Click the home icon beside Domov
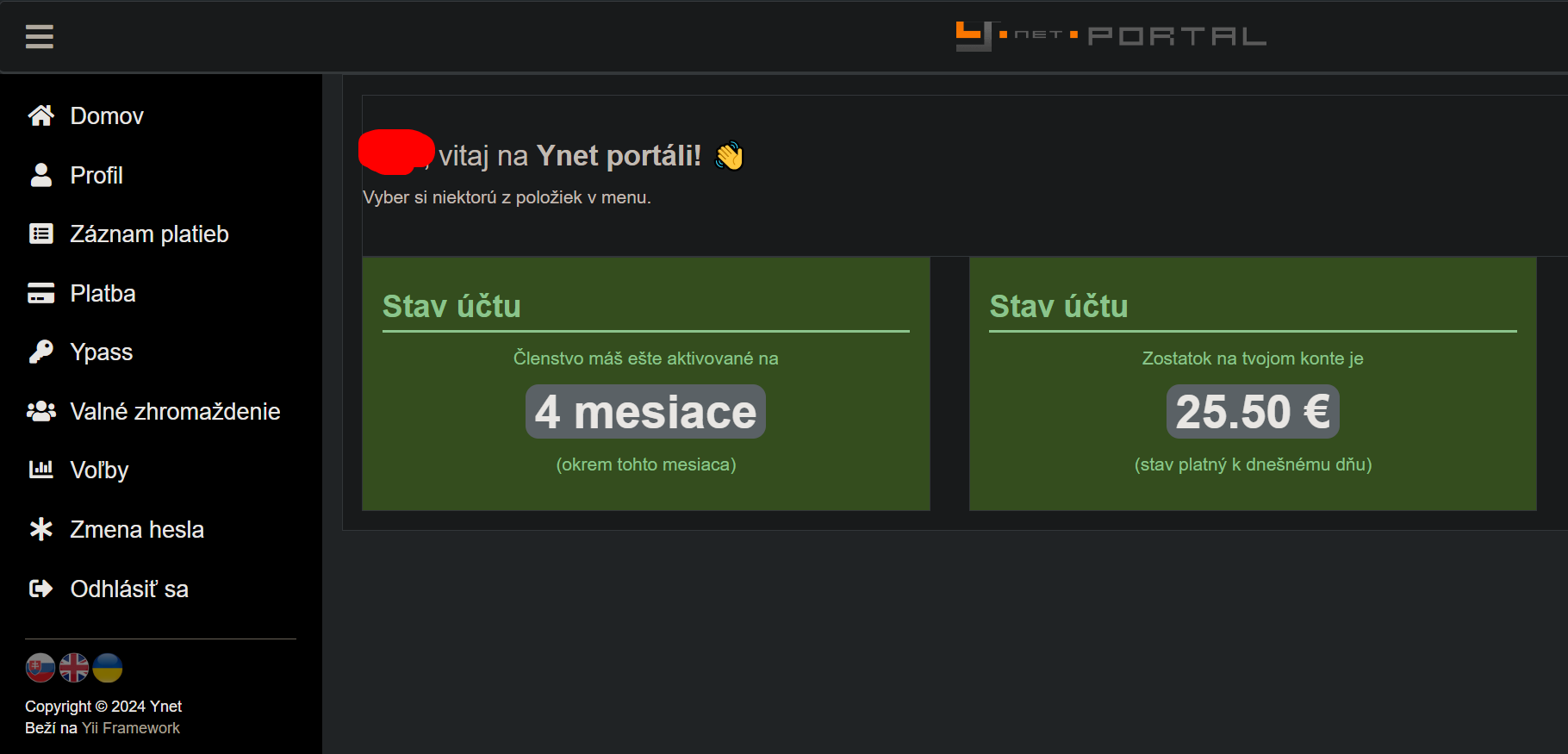Viewport: 1568px width, 754px height. 40,115
